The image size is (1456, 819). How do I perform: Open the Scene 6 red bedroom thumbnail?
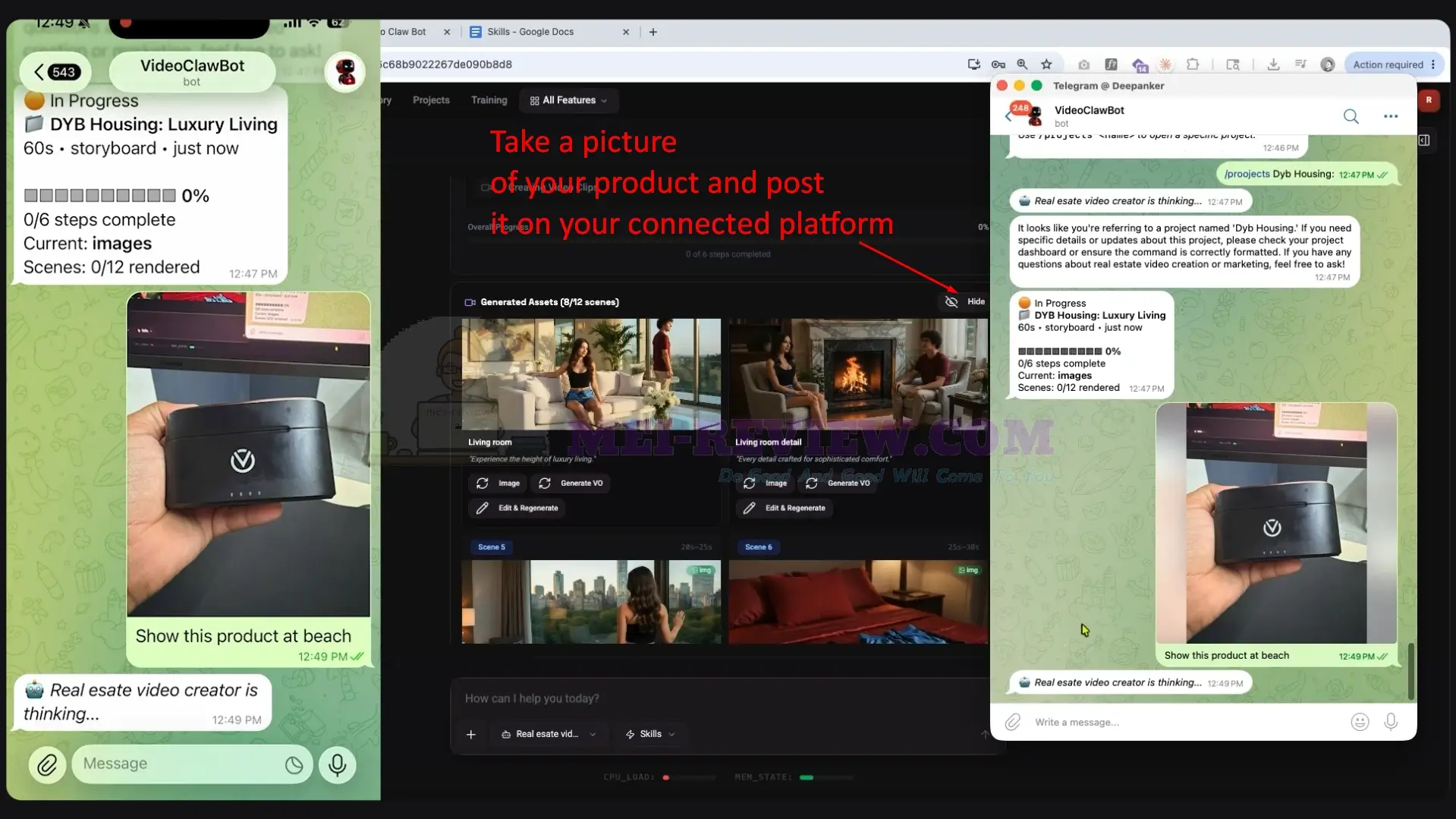pyautogui.click(x=859, y=602)
